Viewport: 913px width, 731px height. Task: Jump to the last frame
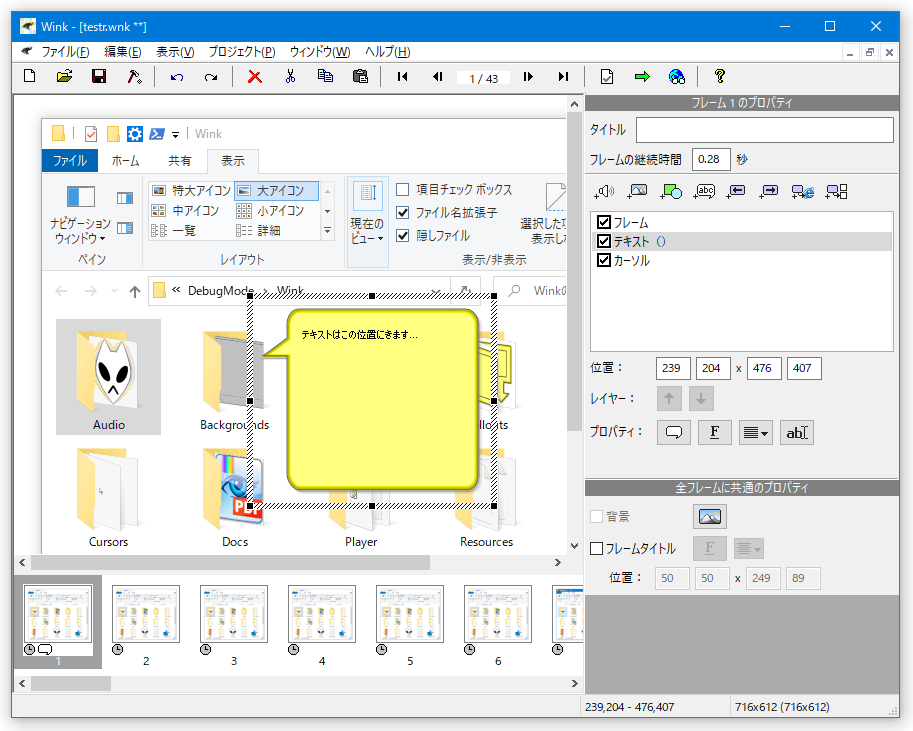(563, 76)
